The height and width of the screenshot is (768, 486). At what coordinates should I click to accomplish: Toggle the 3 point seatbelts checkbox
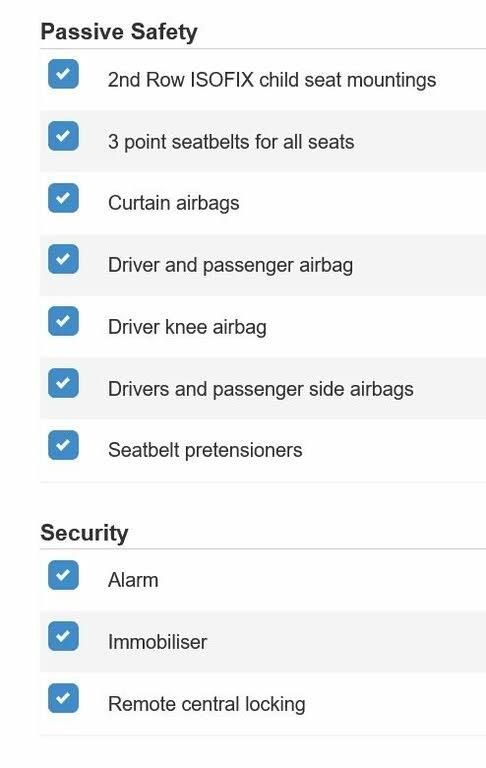[63, 136]
